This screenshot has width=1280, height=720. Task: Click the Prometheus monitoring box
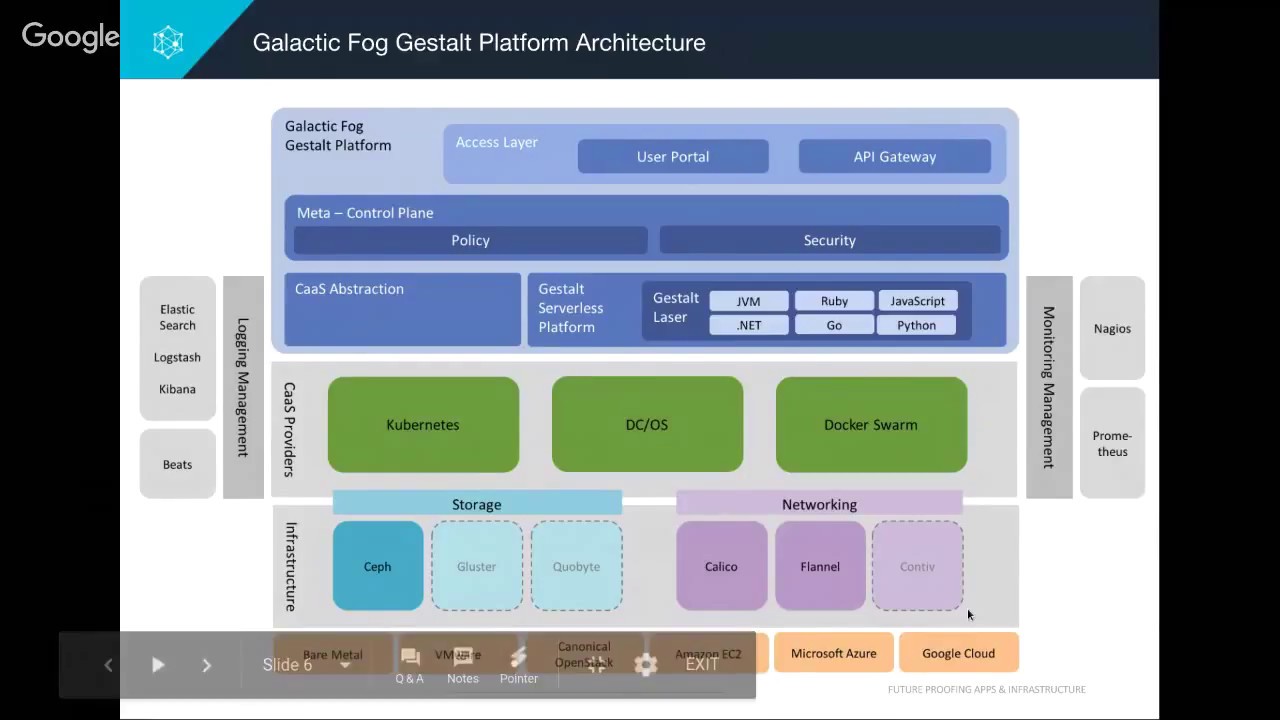pos(1112,443)
